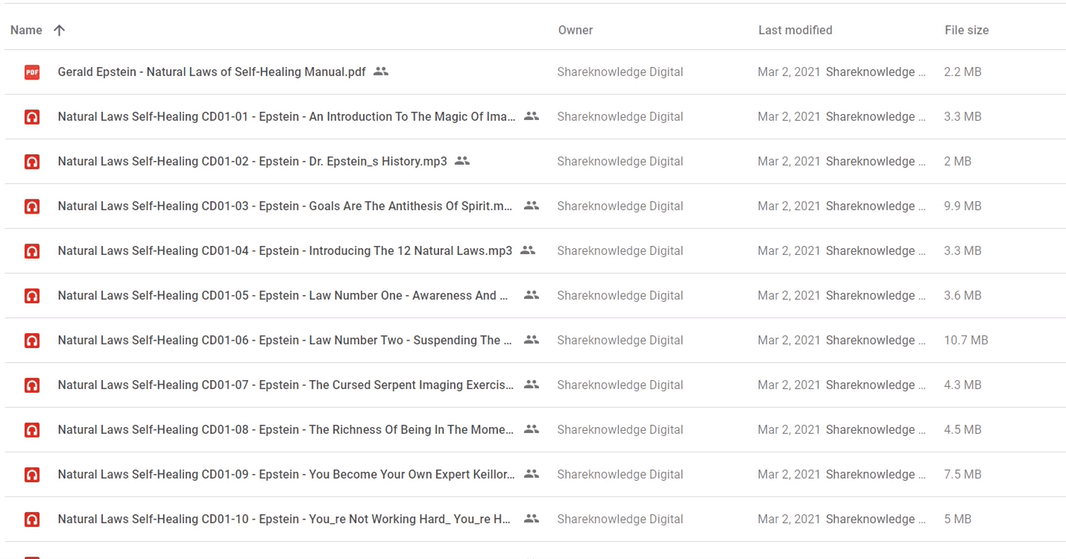Click the Owner column header
Image resolution: width=1066 pixels, height=559 pixels.
575,30
